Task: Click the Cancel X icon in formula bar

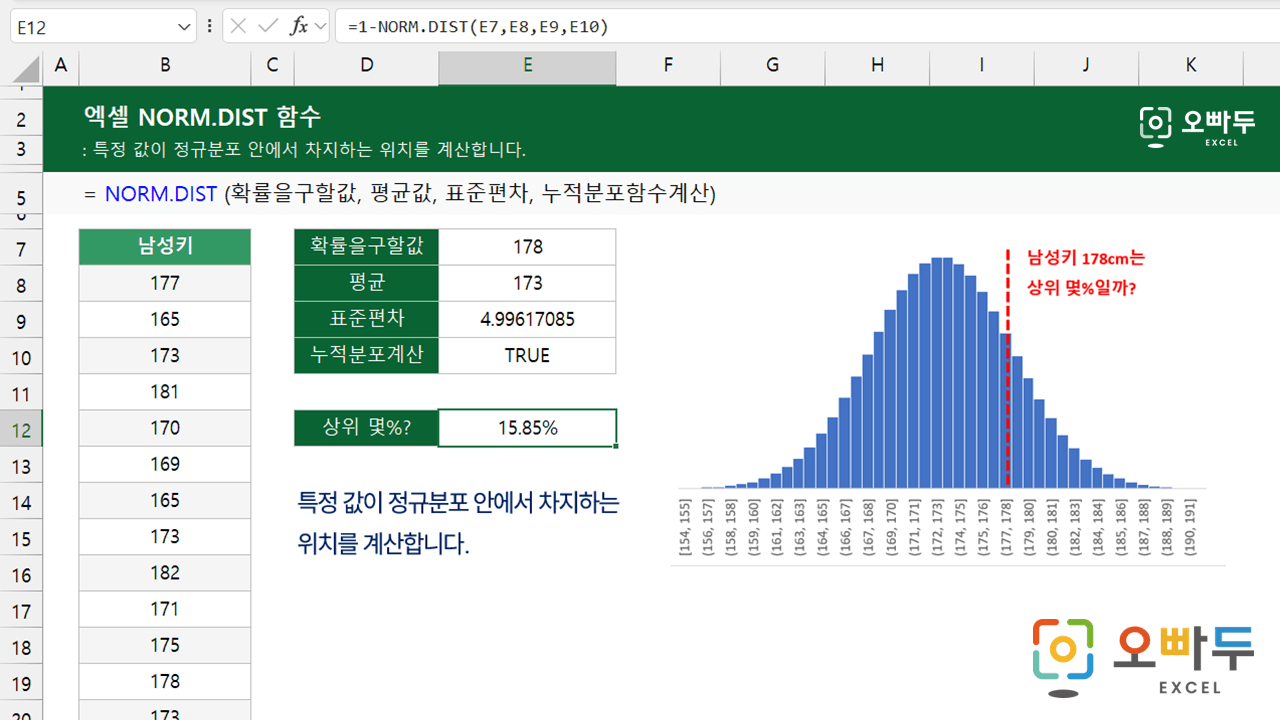Action: point(238,27)
